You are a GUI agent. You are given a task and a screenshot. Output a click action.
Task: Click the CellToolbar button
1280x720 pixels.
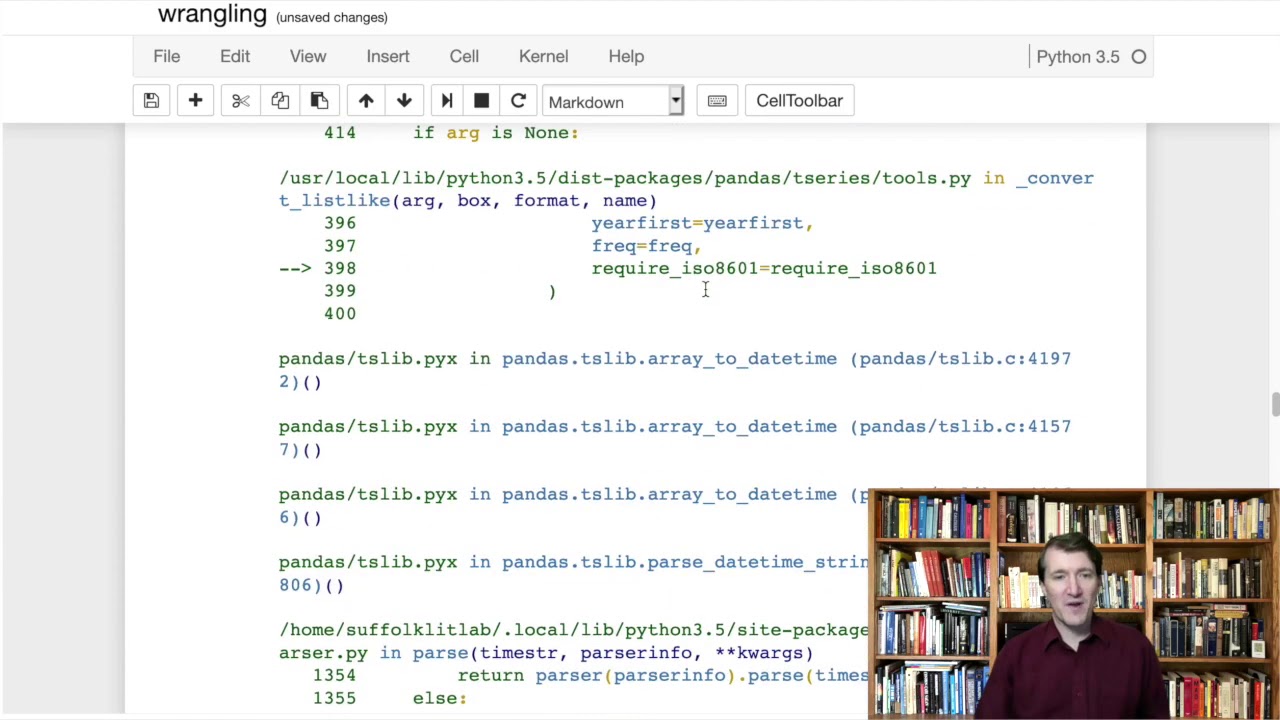point(799,101)
